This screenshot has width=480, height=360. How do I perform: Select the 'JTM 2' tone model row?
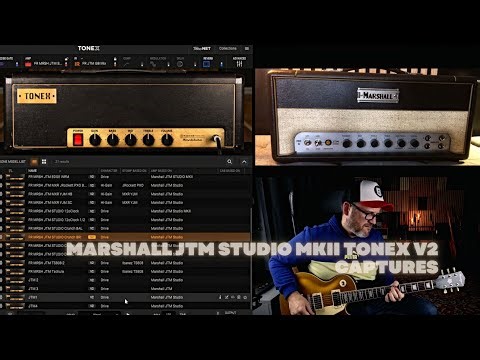click(x=125, y=280)
